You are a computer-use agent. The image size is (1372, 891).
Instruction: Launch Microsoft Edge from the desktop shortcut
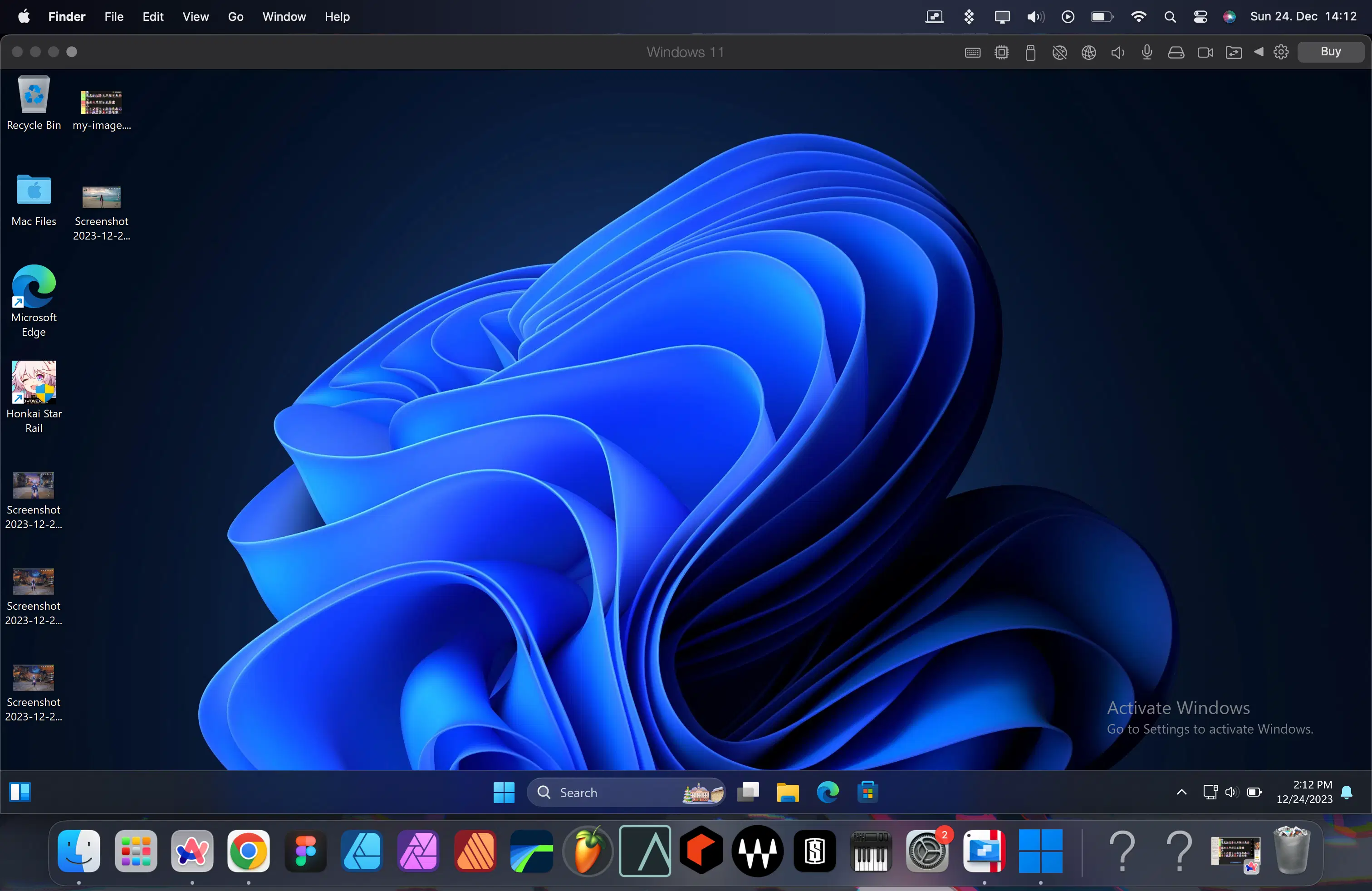(x=34, y=301)
